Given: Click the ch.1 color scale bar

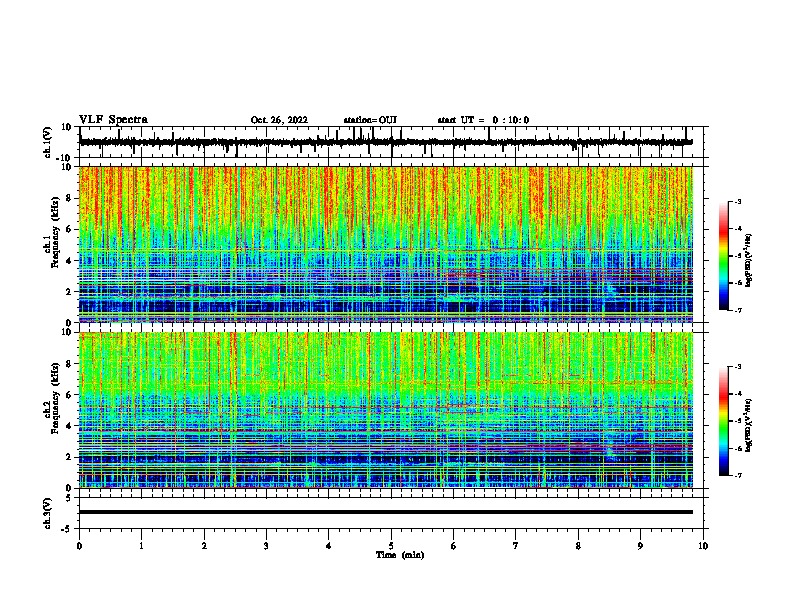Looking at the screenshot, I should [x=724, y=256].
